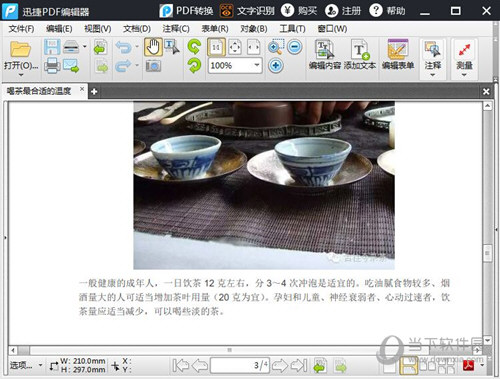Jump to last page arrow
Image resolution: width=500 pixels, height=379 pixels.
pyautogui.click(x=299, y=366)
